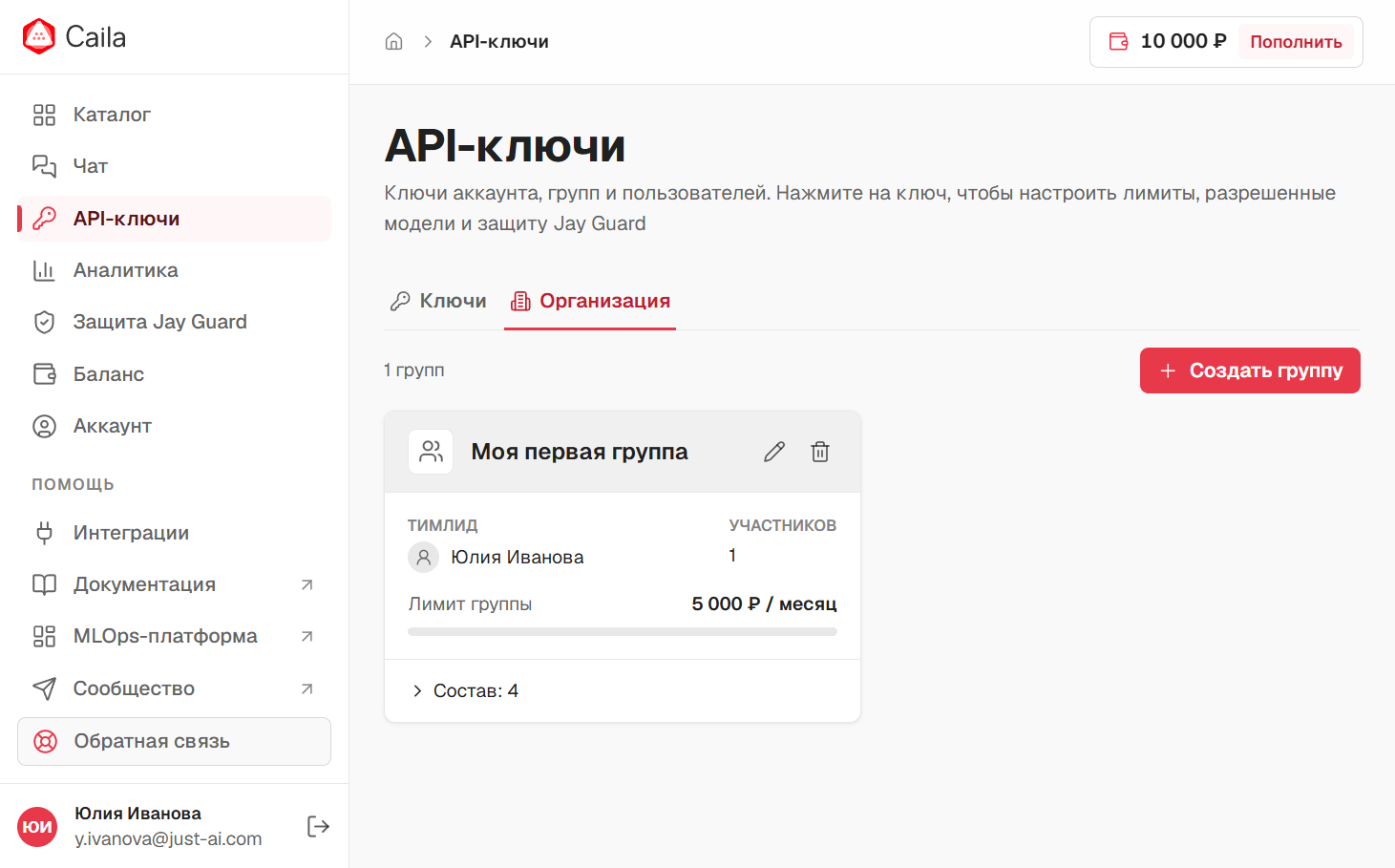
Task: Open Аналитика menu item
Action: point(174,270)
